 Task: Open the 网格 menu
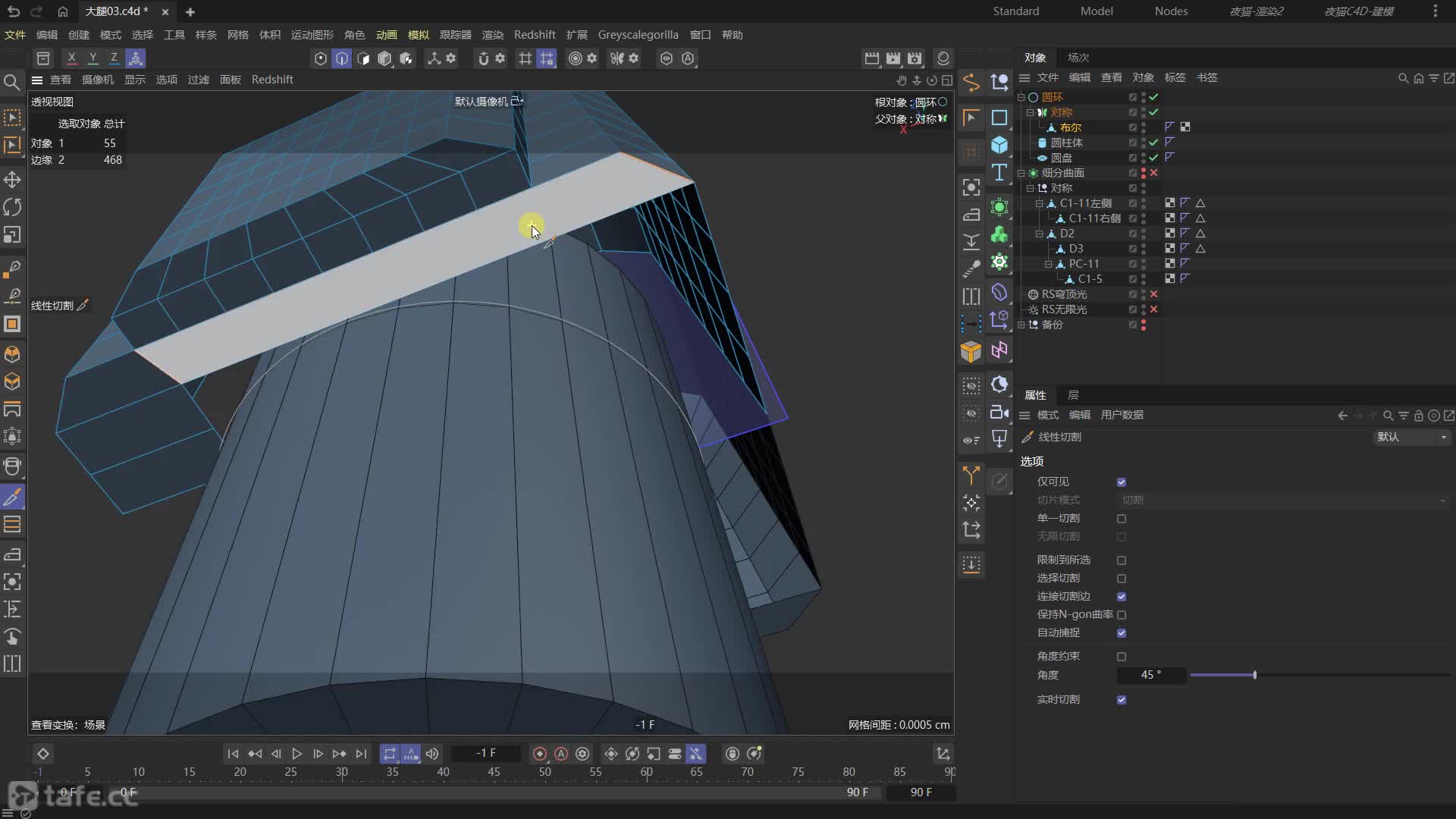[x=237, y=35]
